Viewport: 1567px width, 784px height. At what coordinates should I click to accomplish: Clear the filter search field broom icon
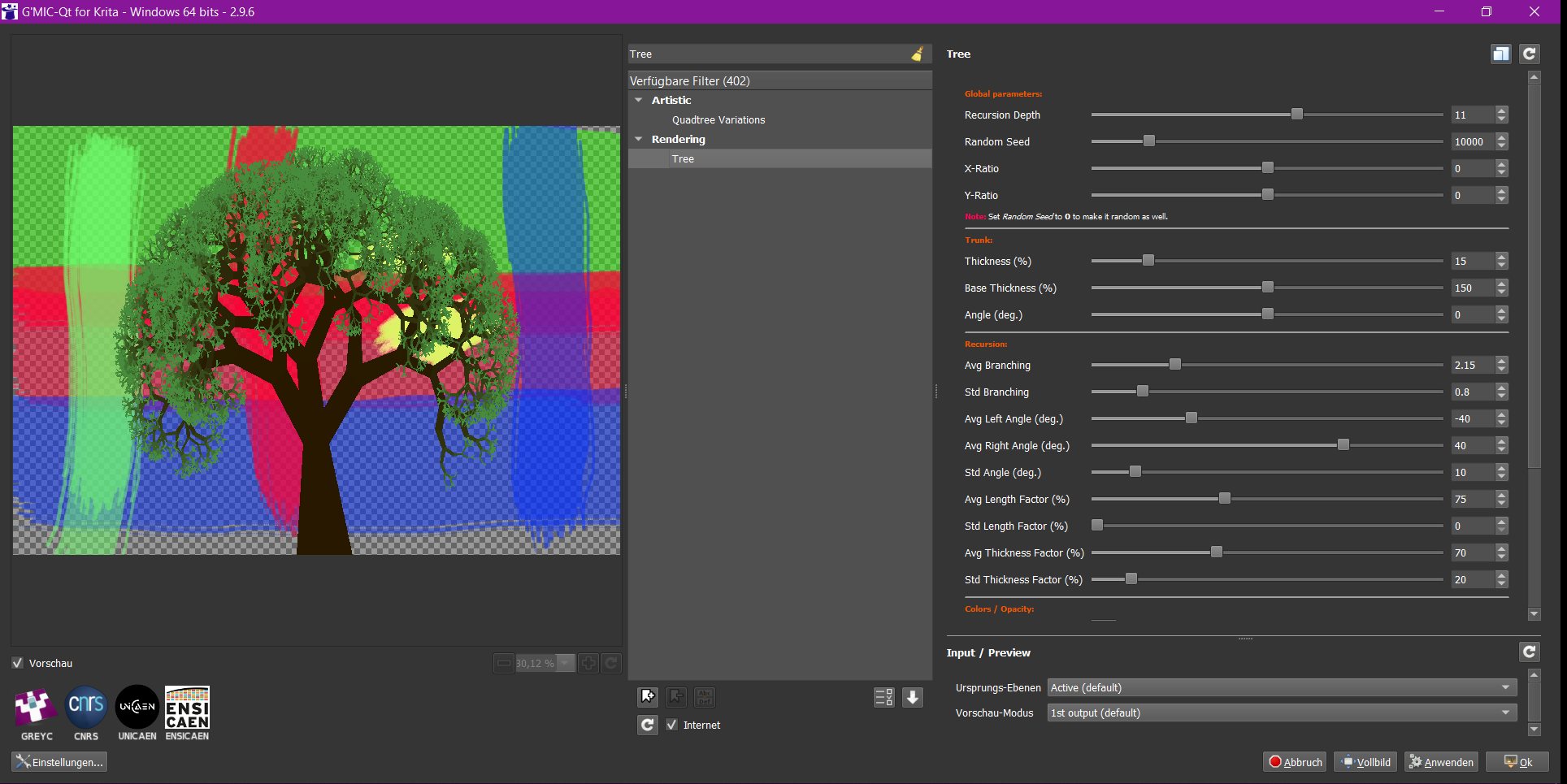coord(918,54)
